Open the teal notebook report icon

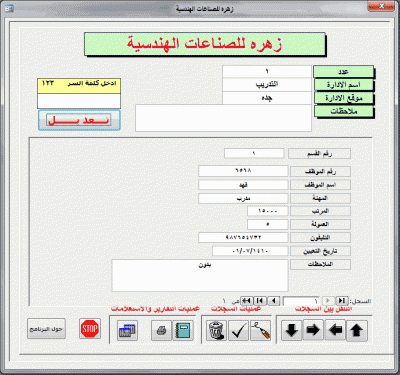point(183,330)
